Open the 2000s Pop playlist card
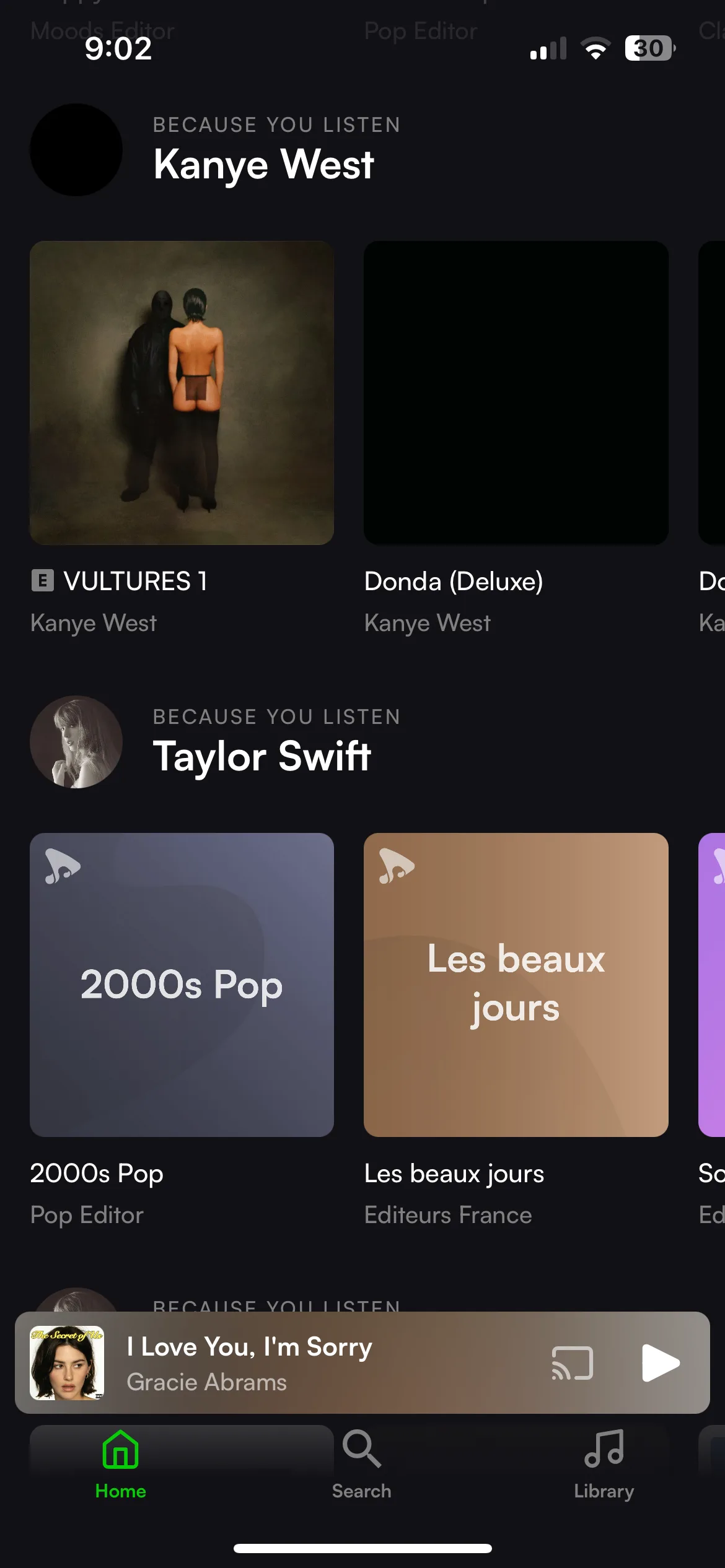Screen dimensions: 725x1568 182,985
